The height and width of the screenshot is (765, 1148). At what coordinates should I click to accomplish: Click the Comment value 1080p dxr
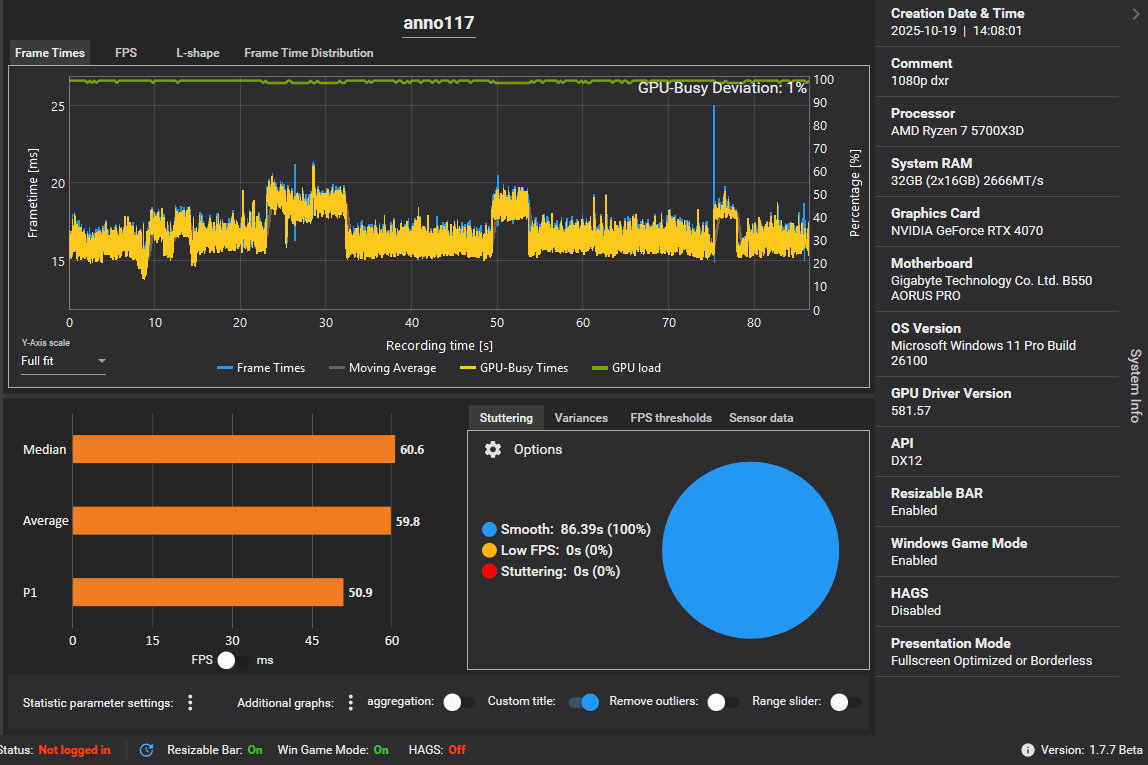920,81
